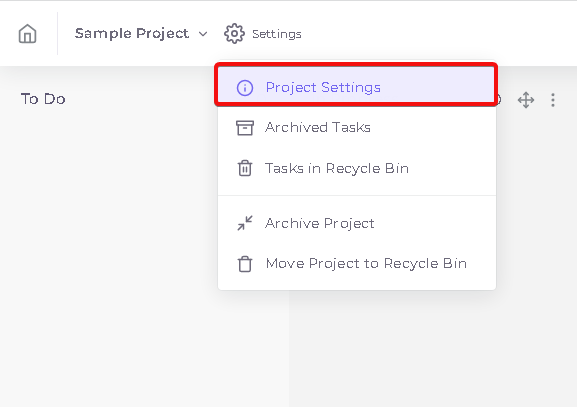Open the Settings gear icon
The image size is (577, 407).
234,34
